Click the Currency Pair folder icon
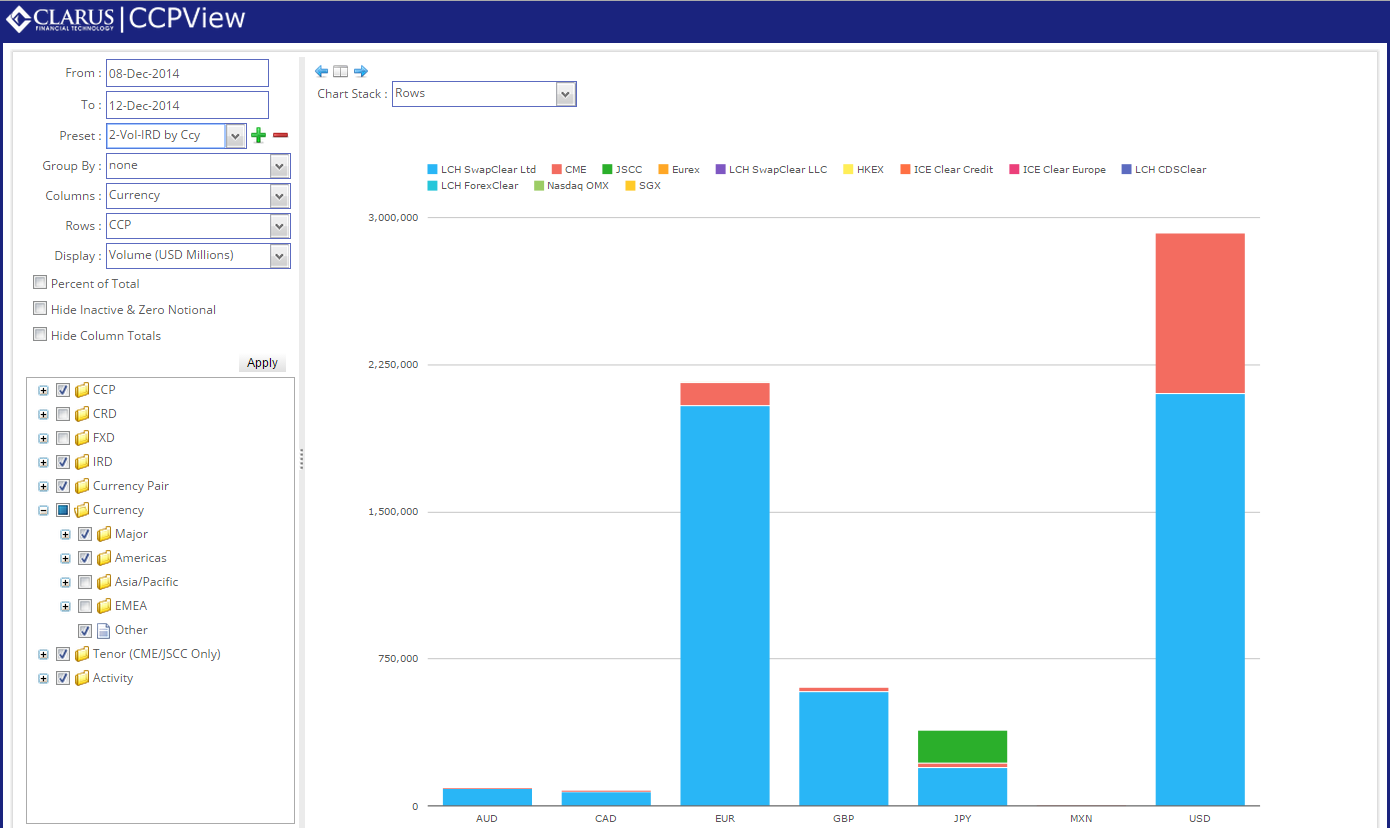Image resolution: width=1390 pixels, height=828 pixels. [x=82, y=486]
